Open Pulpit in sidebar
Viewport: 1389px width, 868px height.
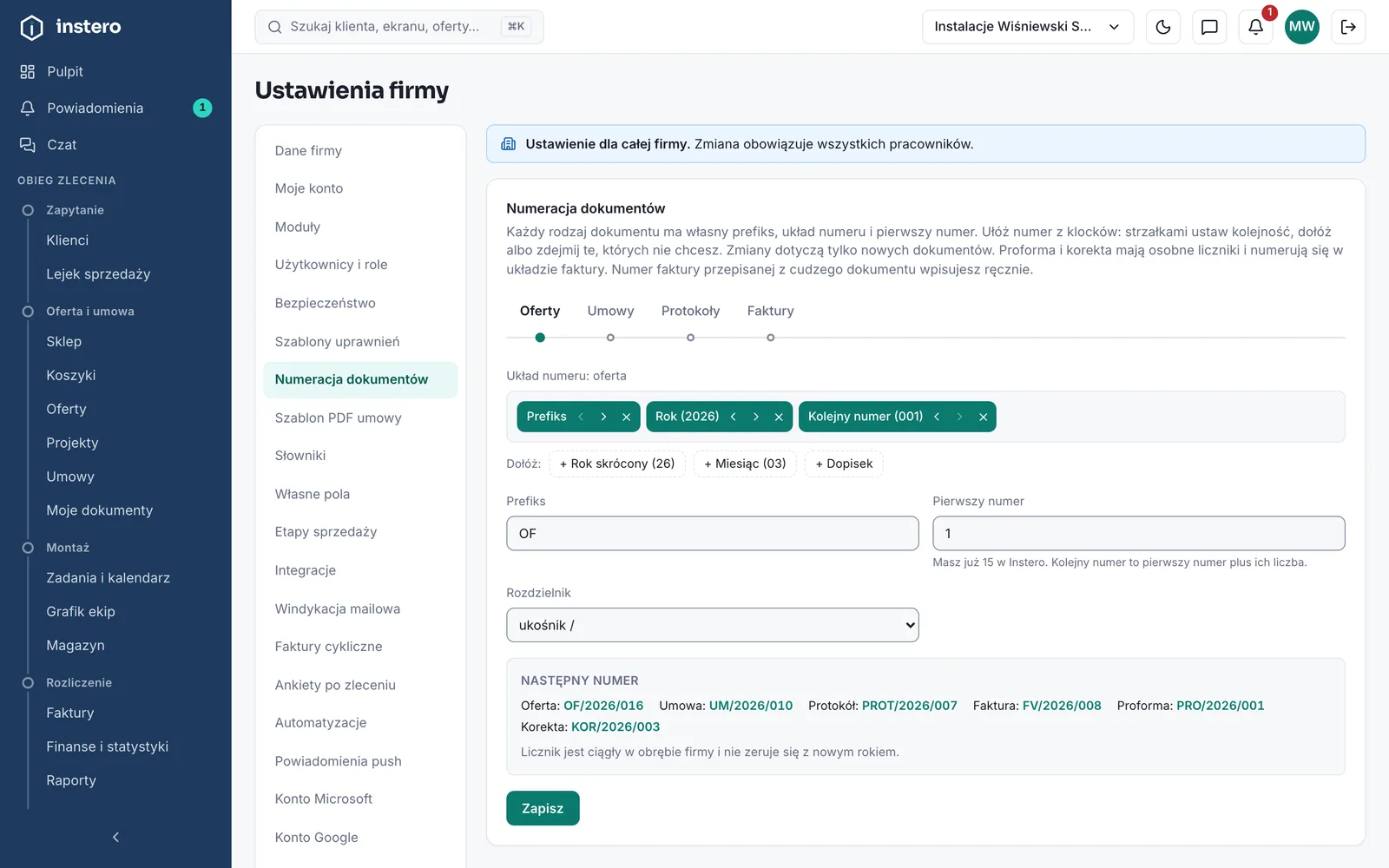(x=115, y=71)
